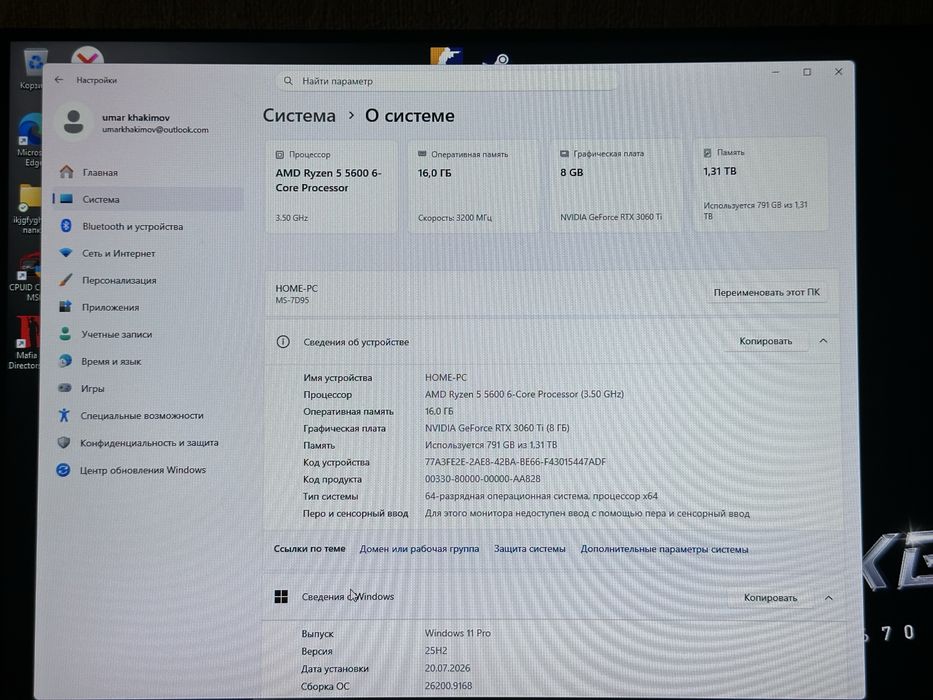Click the MS-7D95 model text
Screen dimensions: 933x700
pyautogui.click(x=292, y=300)
